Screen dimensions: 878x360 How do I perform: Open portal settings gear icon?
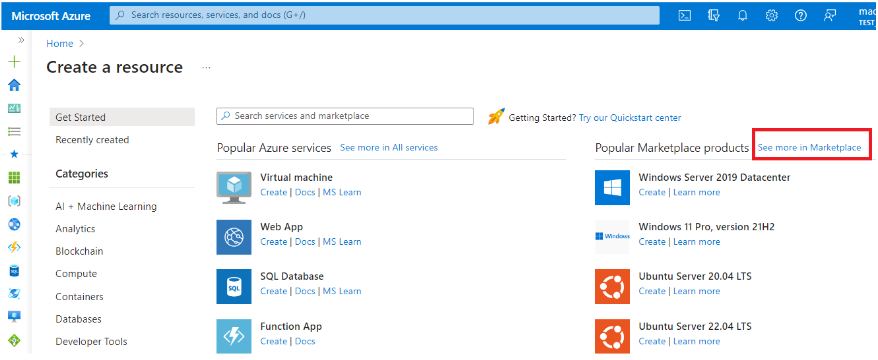point(772,16)
